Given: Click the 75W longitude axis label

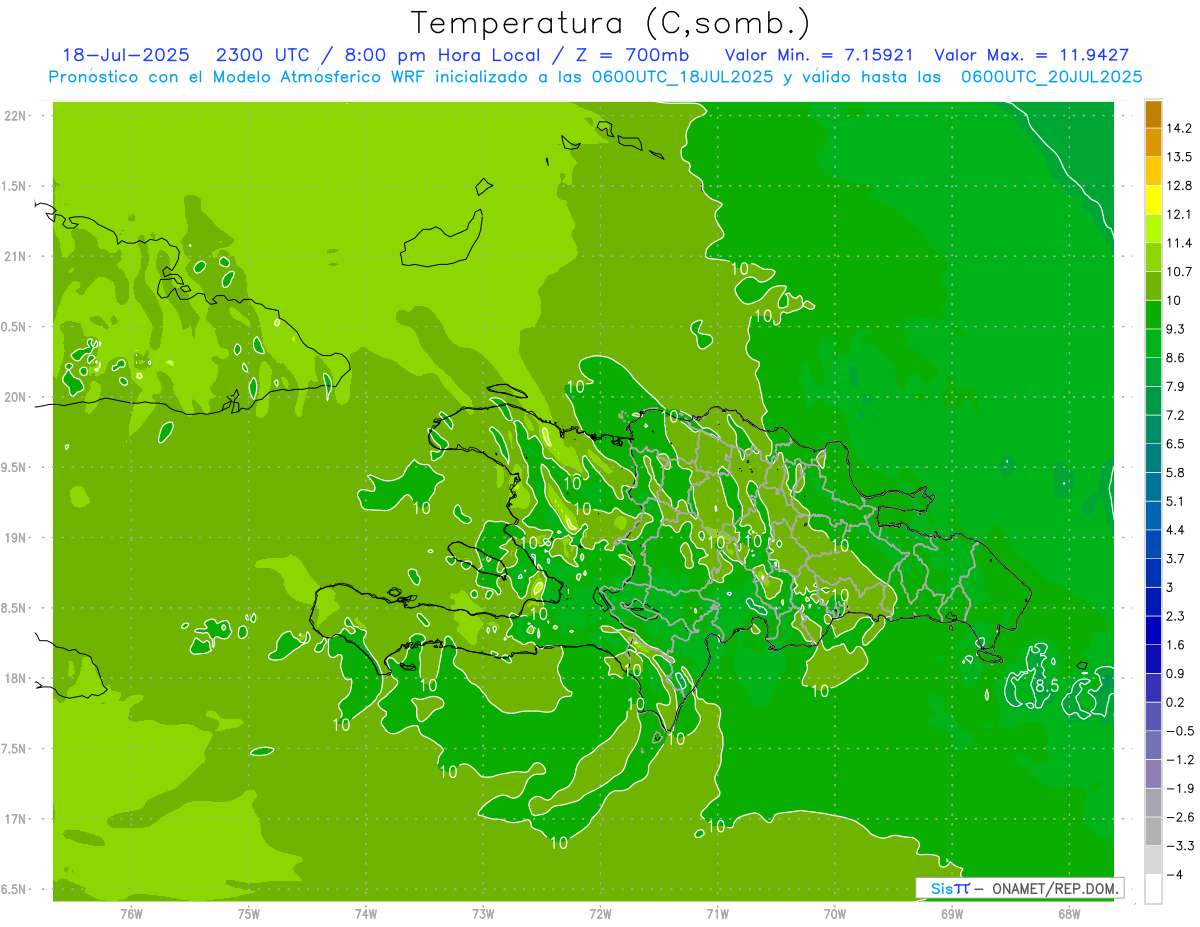Looking at the screenshot, I should tap(249, 913).
